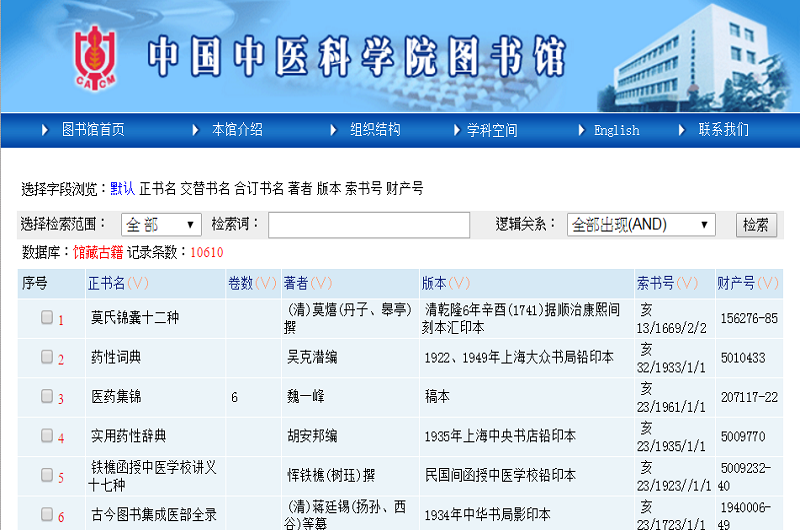Select 默认 field browse link
The width and height of the screenshot is (800, 530).
pos(122,189)
